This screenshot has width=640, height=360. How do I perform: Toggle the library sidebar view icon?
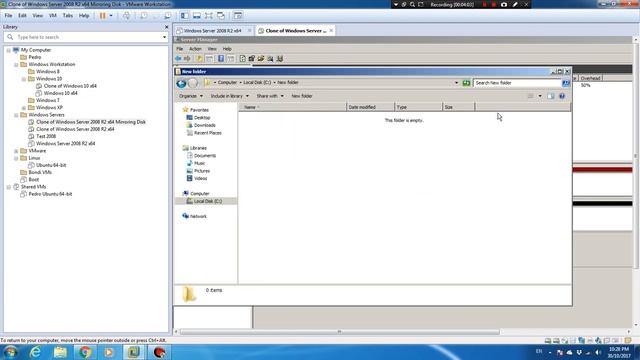pyautogui.click(x=184, y=16)
